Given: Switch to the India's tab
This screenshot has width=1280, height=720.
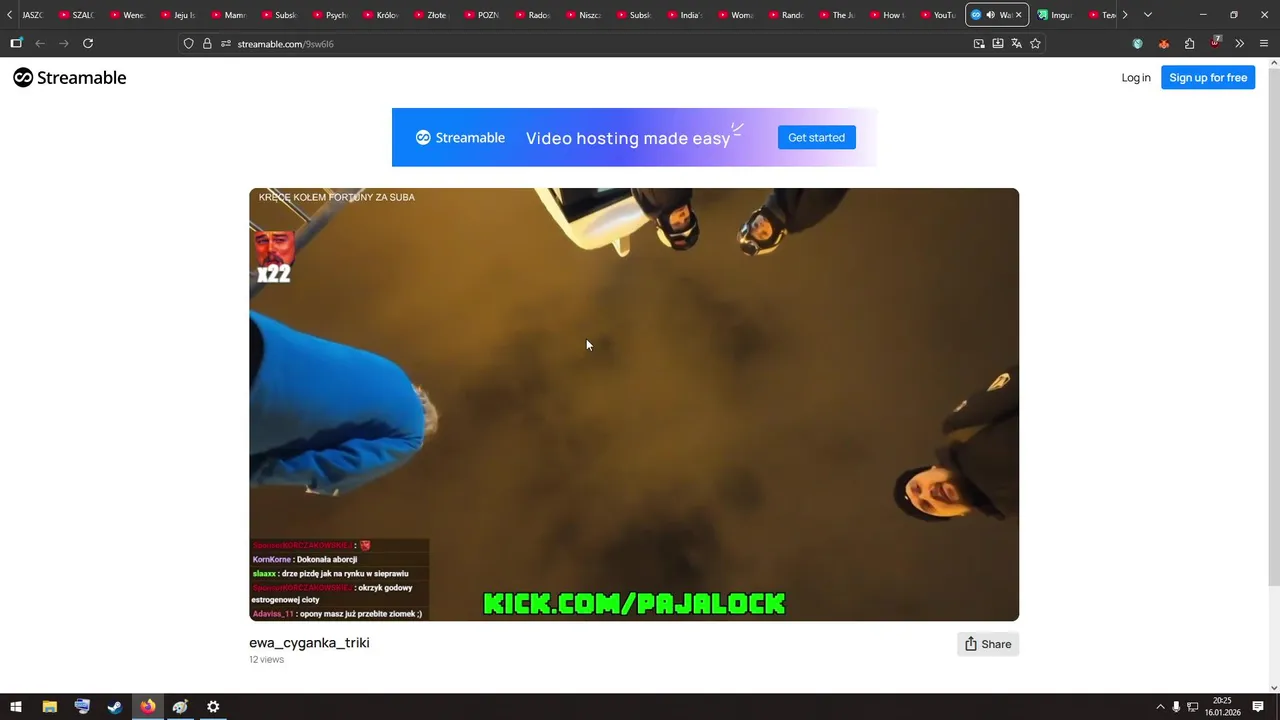Looking at the screenshot, I should click(684, 15).
